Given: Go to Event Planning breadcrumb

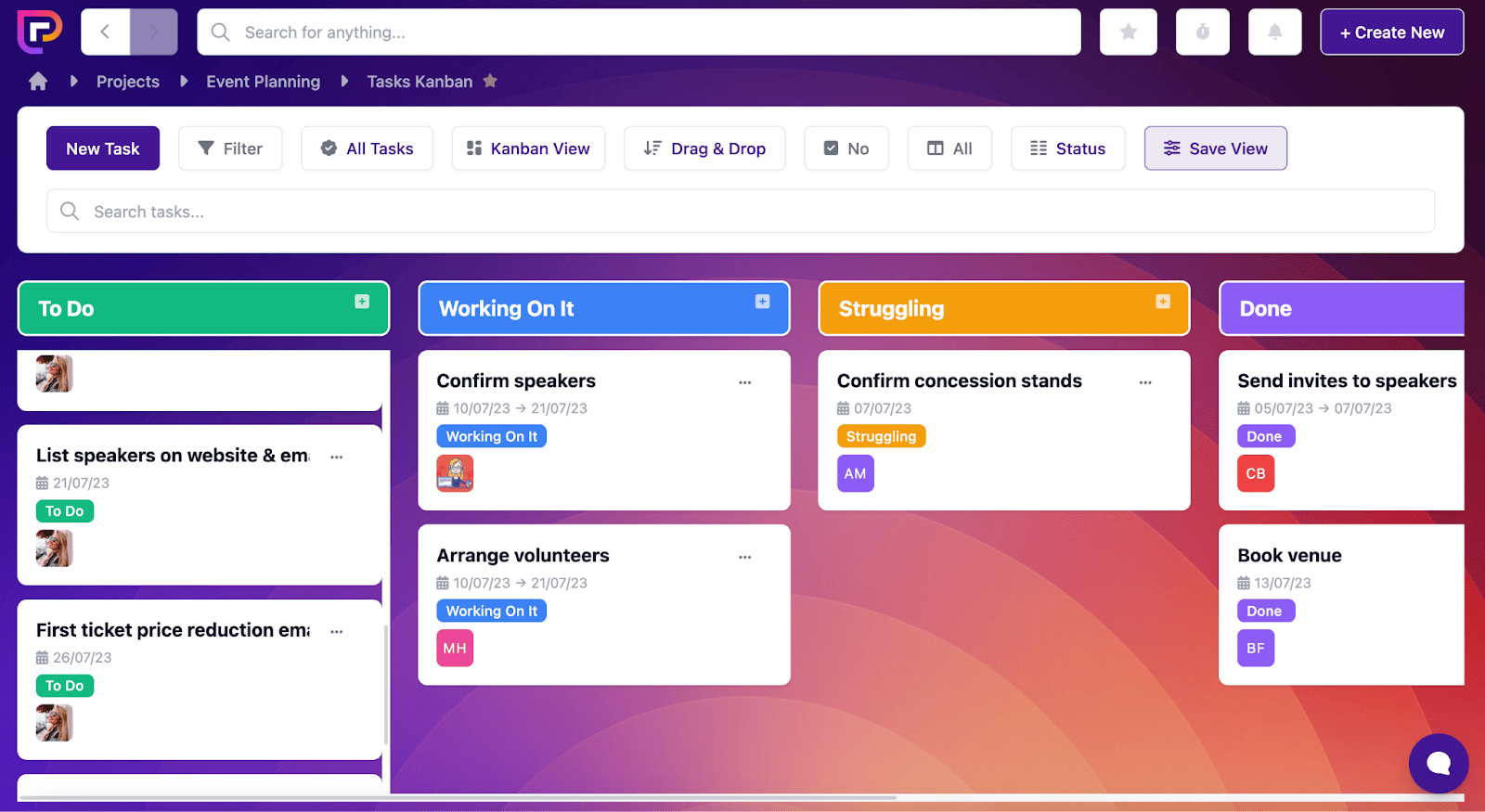Looking at the screenshot, I should click(x=263, y=82).
